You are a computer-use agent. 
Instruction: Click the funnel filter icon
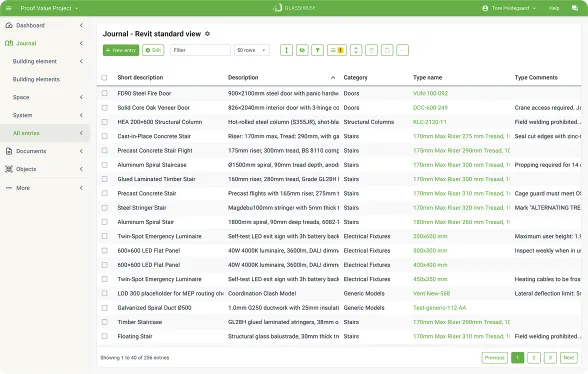pos(318,50)
